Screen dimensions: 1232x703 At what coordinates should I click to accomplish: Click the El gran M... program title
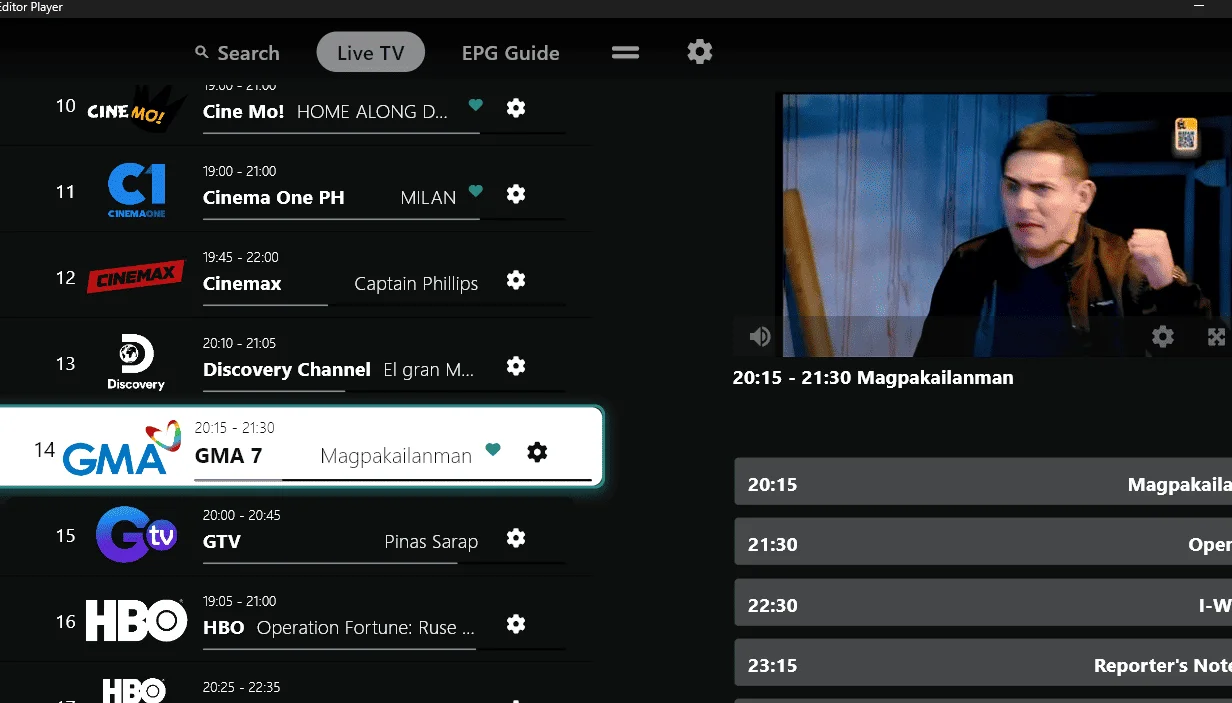pyautogui.click(x=430, y=370)
